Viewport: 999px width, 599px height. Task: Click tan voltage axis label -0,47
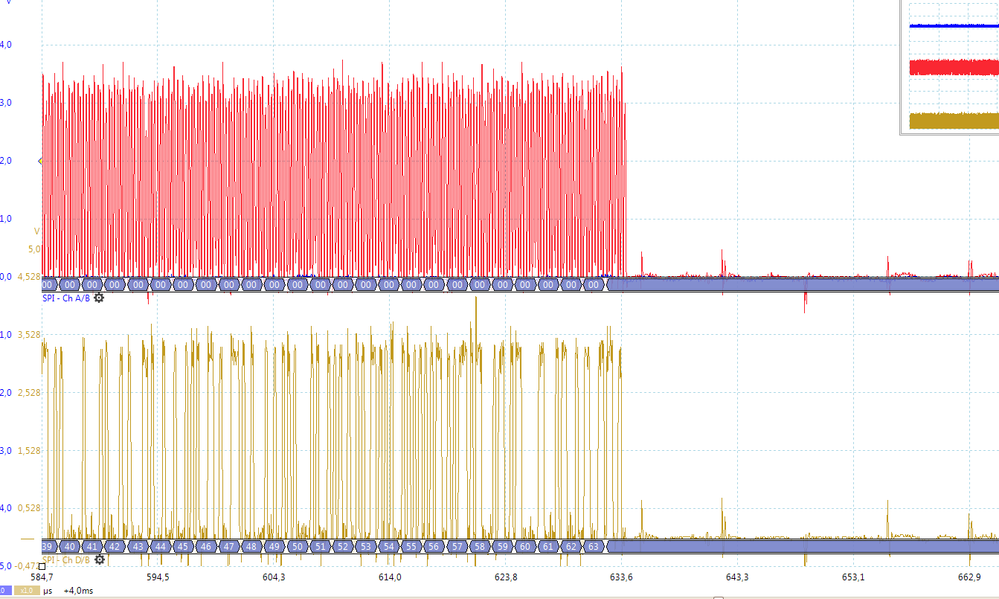click(x=27, y=566)
